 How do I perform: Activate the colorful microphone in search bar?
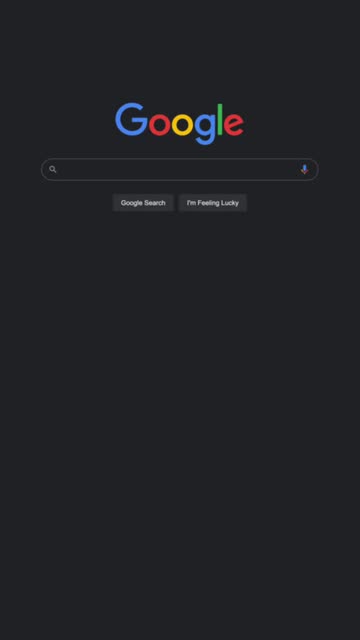pyautogui.click(x=304, y=169)
